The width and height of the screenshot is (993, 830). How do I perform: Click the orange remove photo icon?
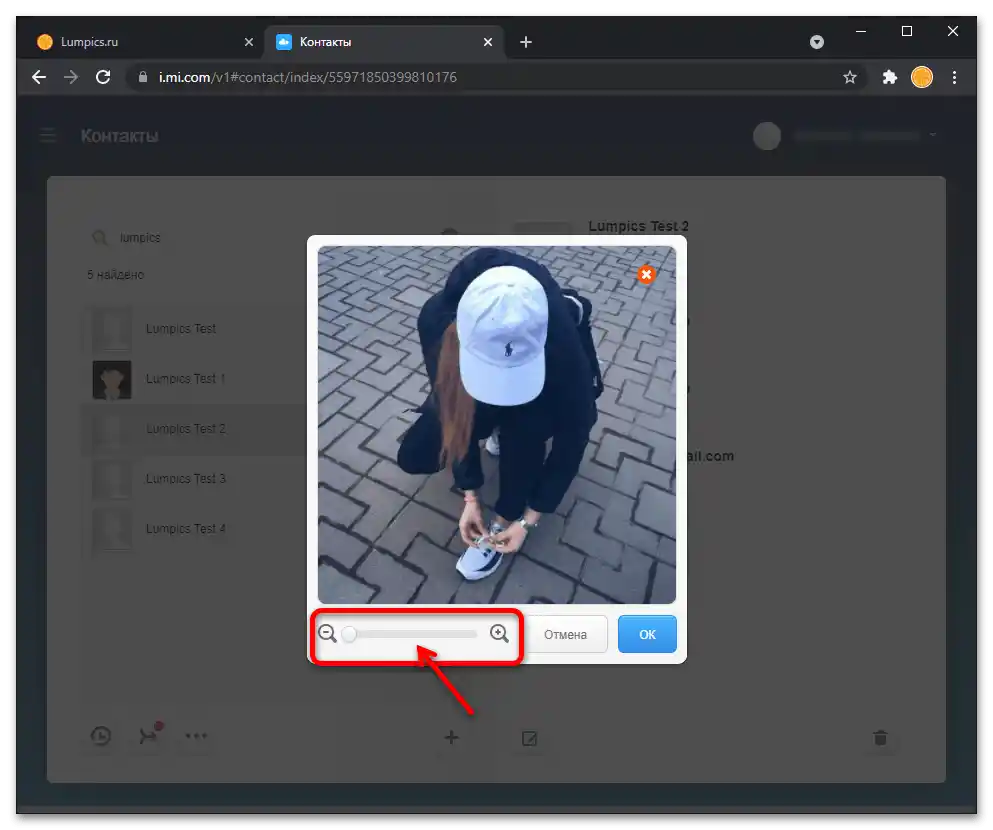pos(646,275)
